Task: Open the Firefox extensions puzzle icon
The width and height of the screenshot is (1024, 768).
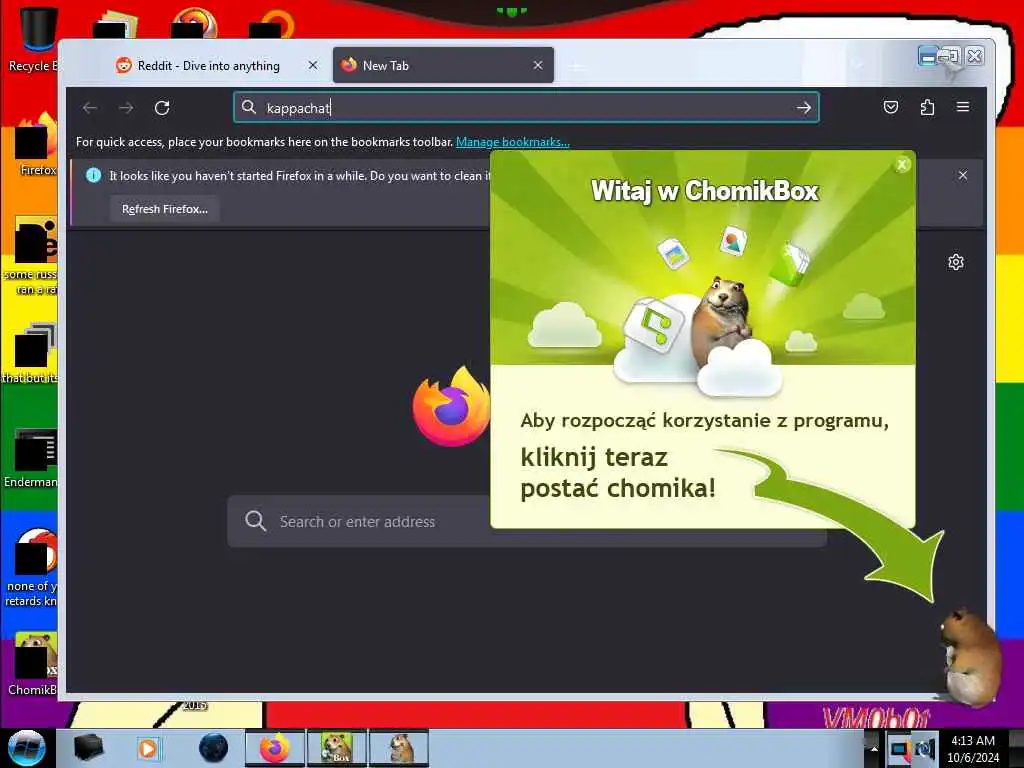Action: click(x=927, y=107)
